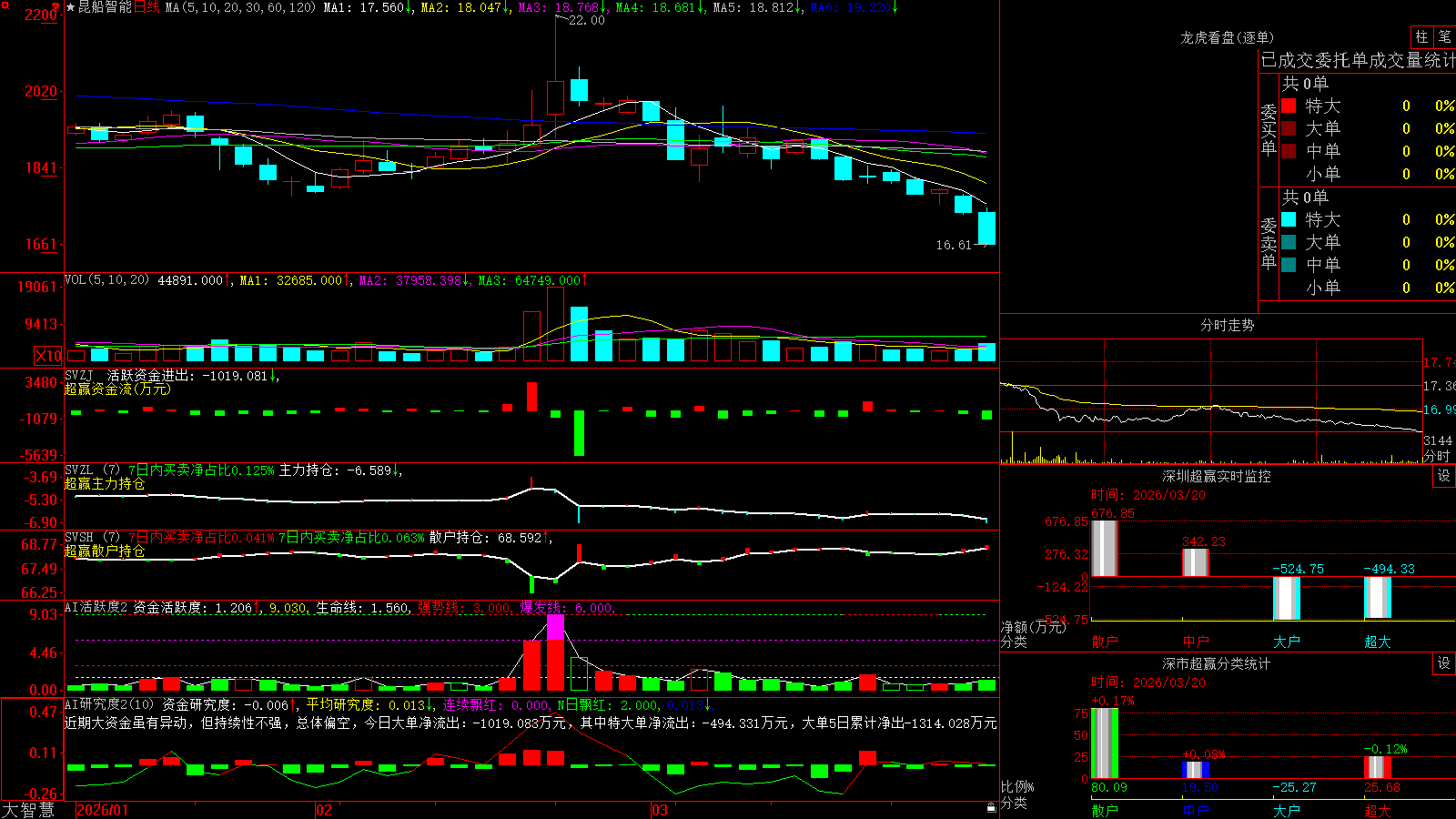Image resolution: width=1456 pixels, height=819 pixels.
Task: Click the VOL(5,10,20) indicator label
Action: coord(106,280)
